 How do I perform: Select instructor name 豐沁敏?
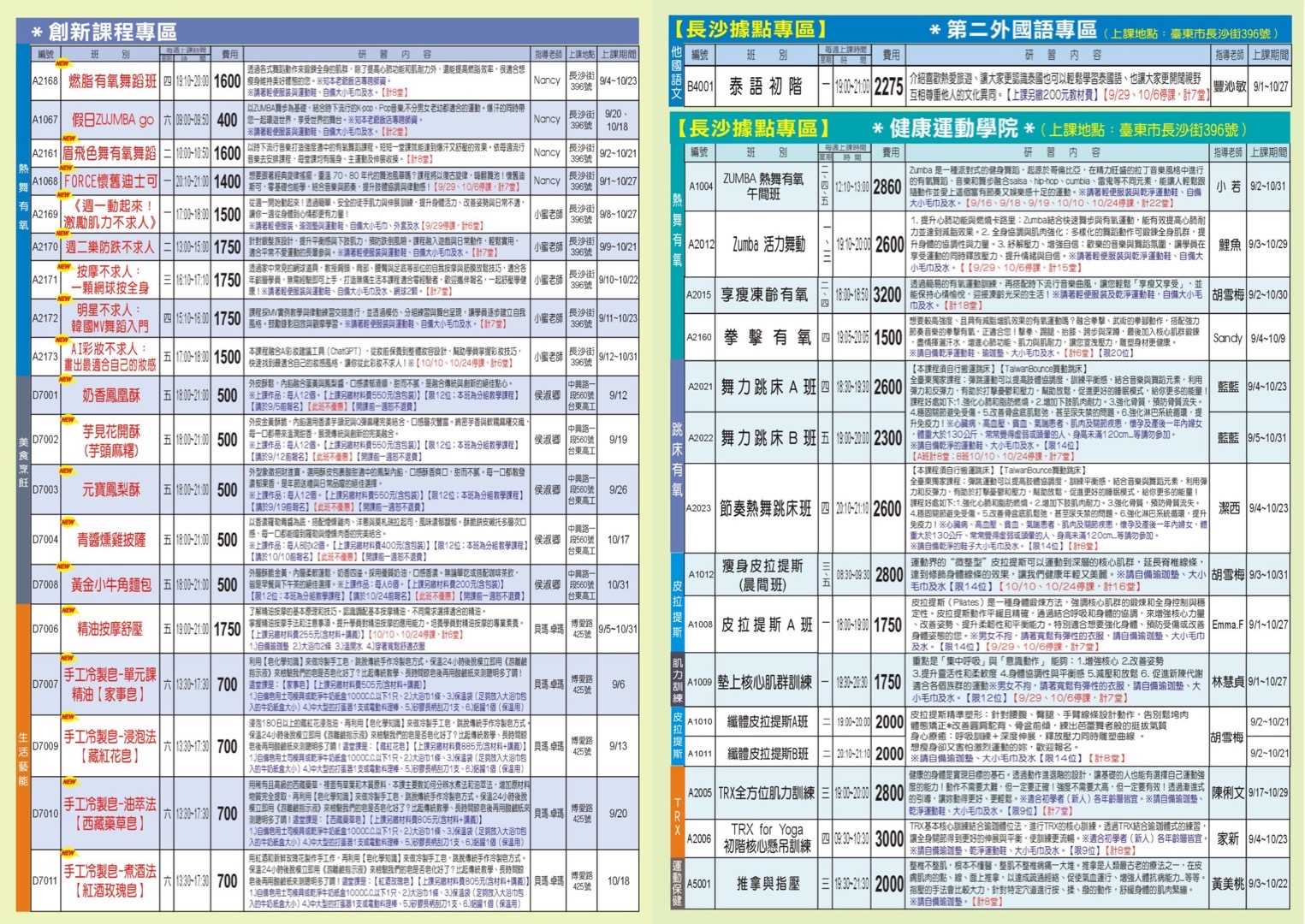[x=1230, y=86]
